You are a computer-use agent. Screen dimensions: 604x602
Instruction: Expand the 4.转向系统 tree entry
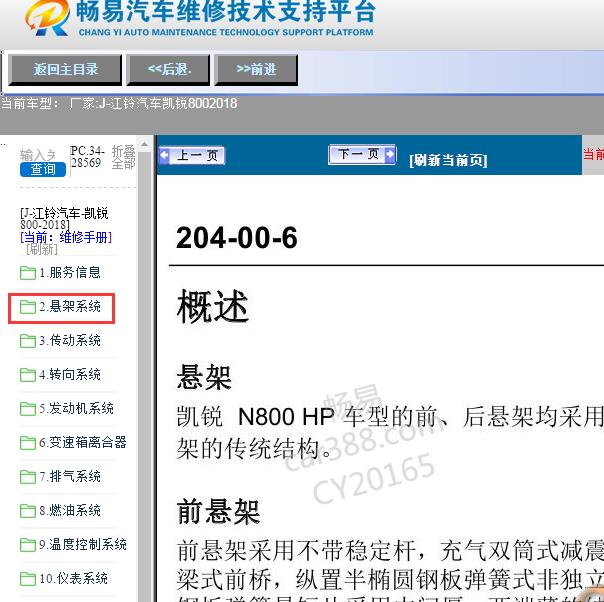[x=70, y=374]
